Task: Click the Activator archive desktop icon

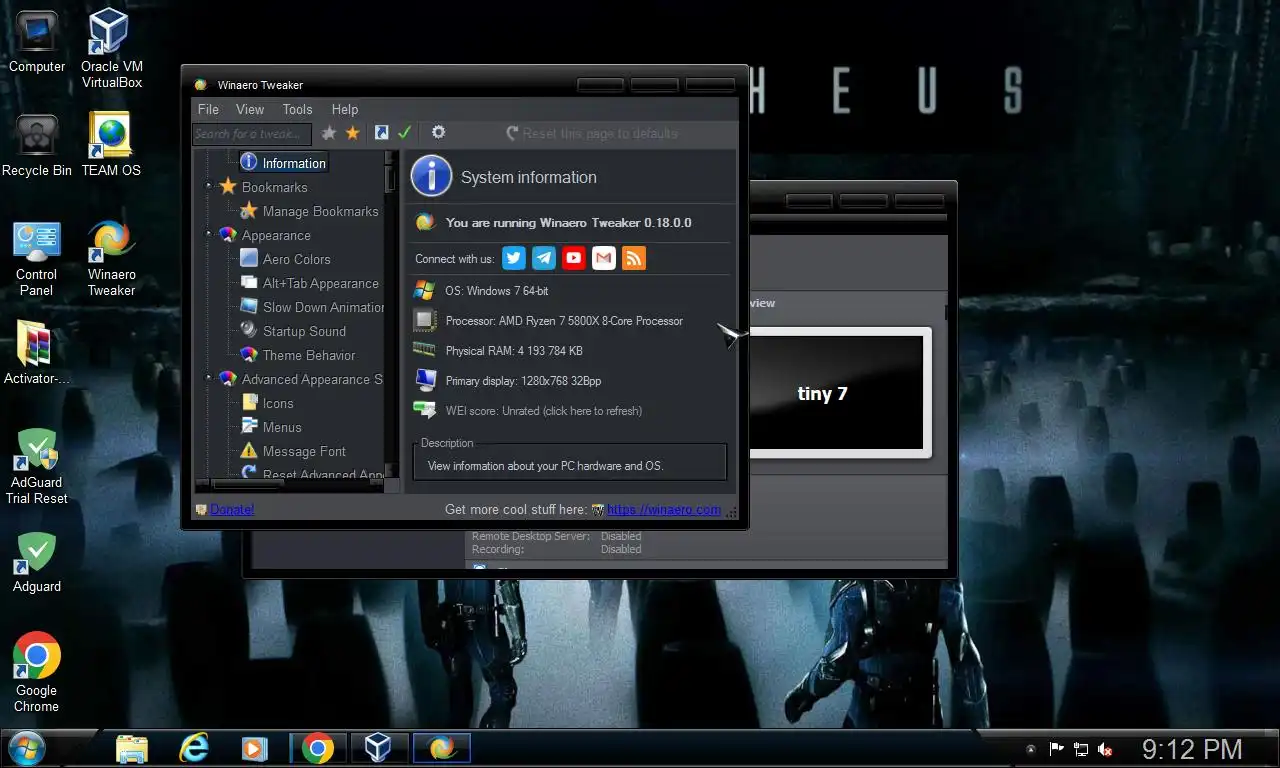Action: pyautogui.click(x=37, y=354)
